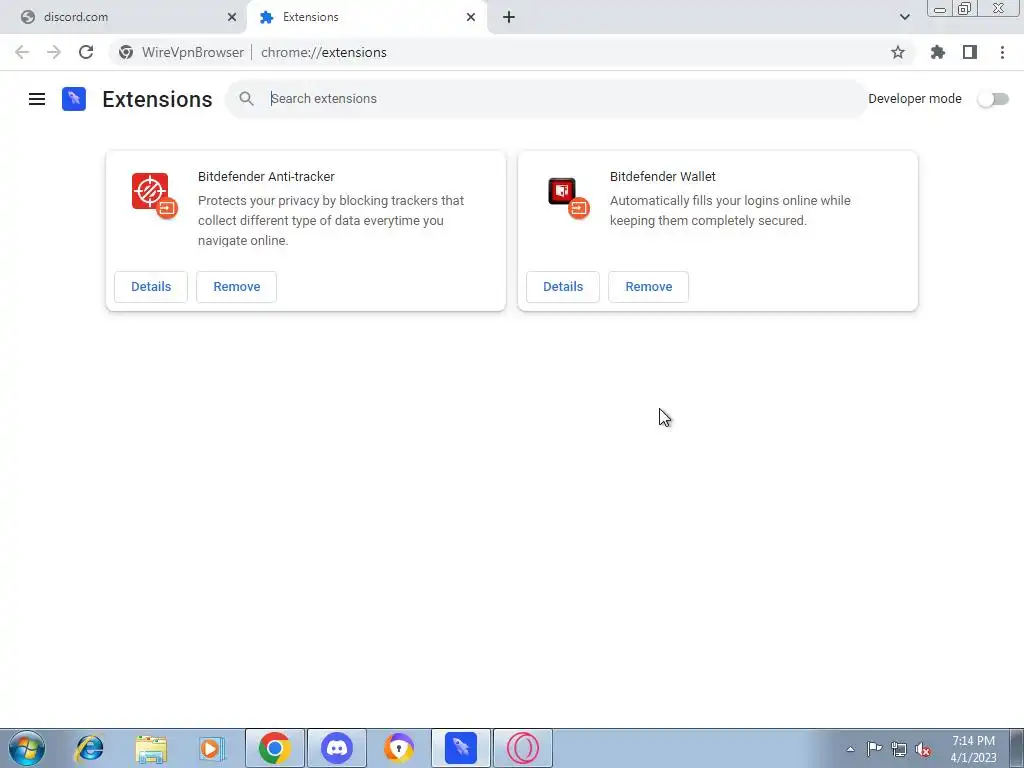The image size is (1024, 768).
Task: Open Details for Bitdefender Anti-tracker
Action: (x=151, y=287)
